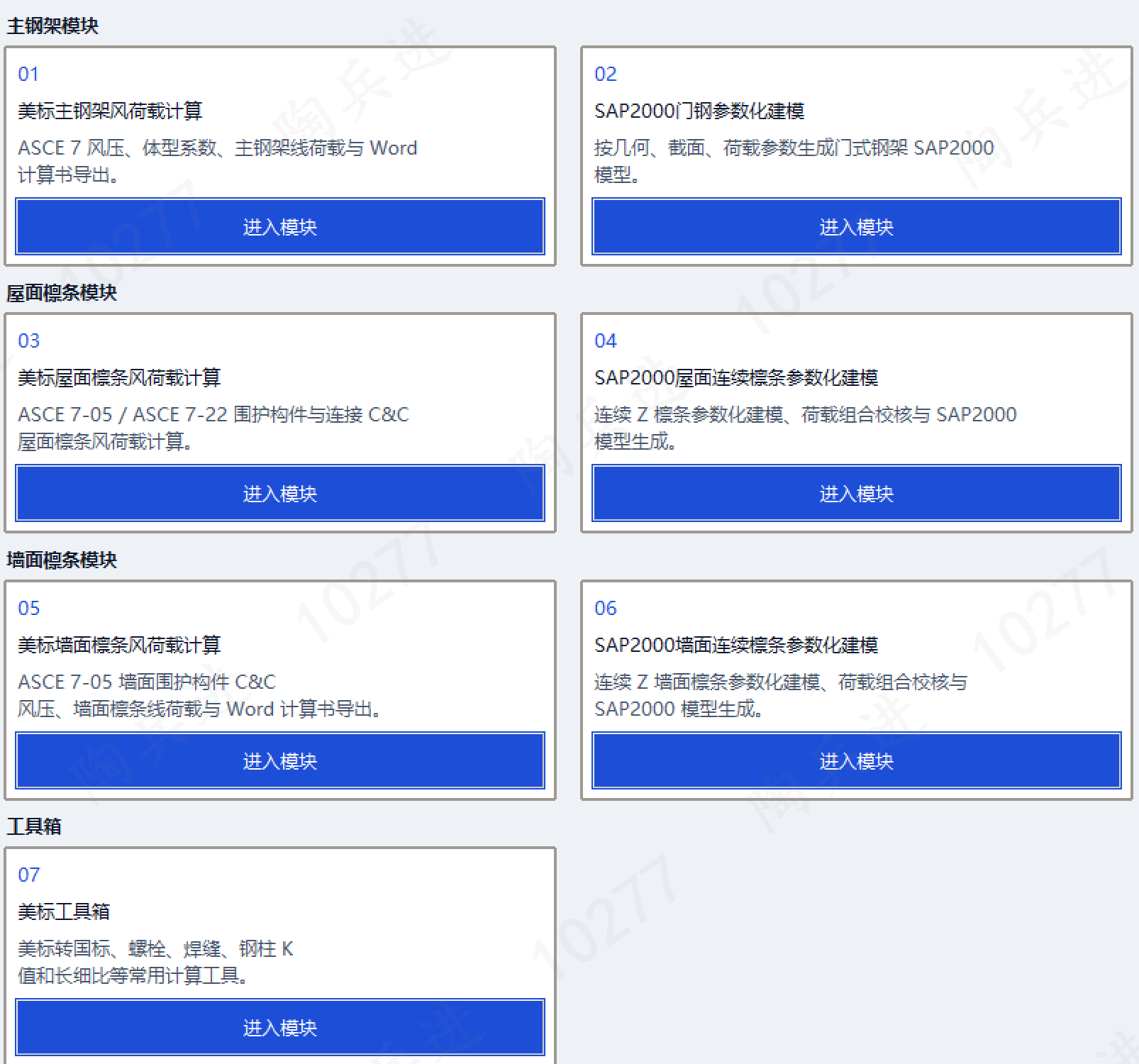Screen dimensions: 1139x1064
Task: Click the number label 02
Action: pyautogui.click(x=606, y=74)
